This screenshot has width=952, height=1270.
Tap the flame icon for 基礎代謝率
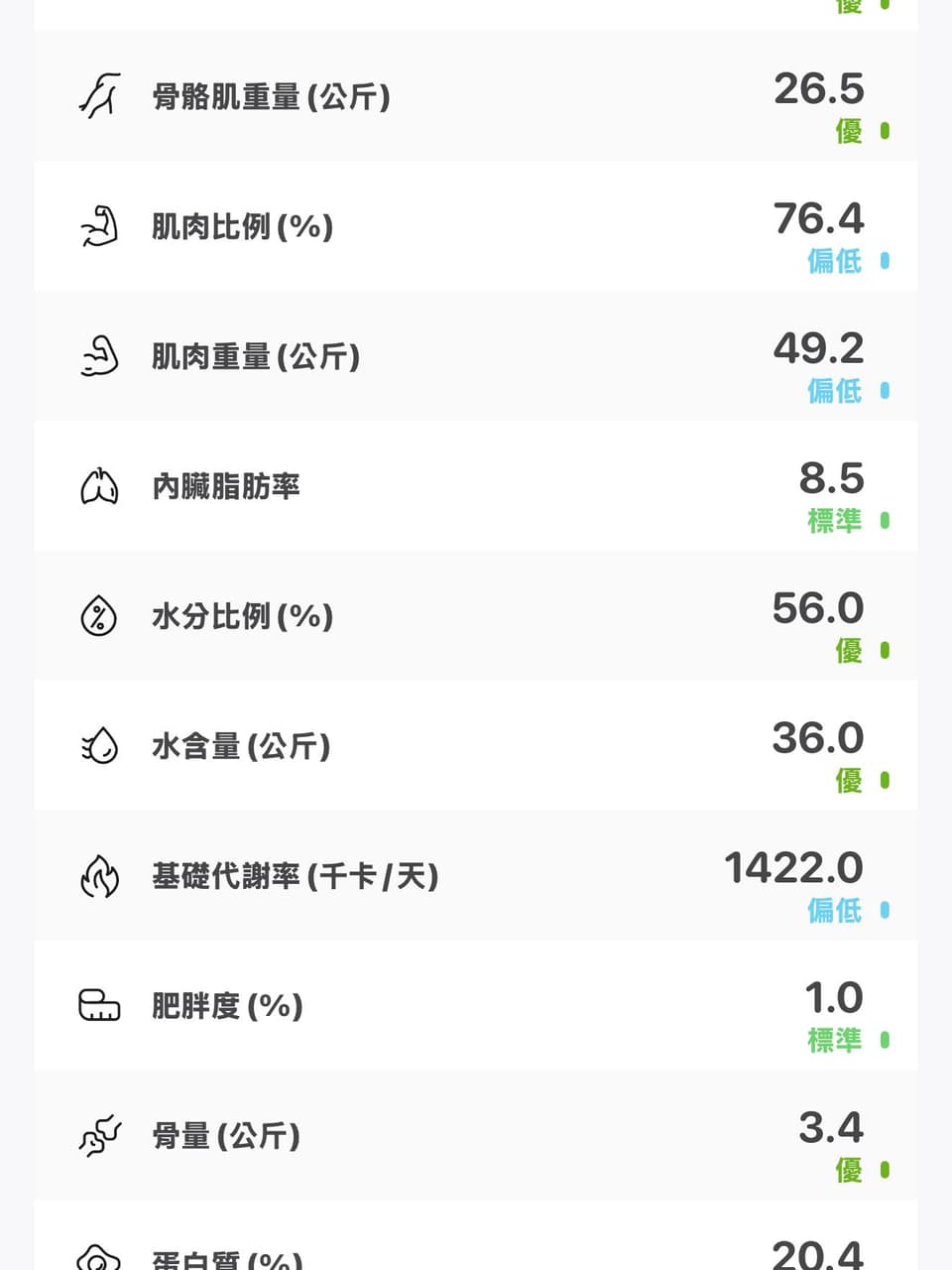tap(99, 876)
